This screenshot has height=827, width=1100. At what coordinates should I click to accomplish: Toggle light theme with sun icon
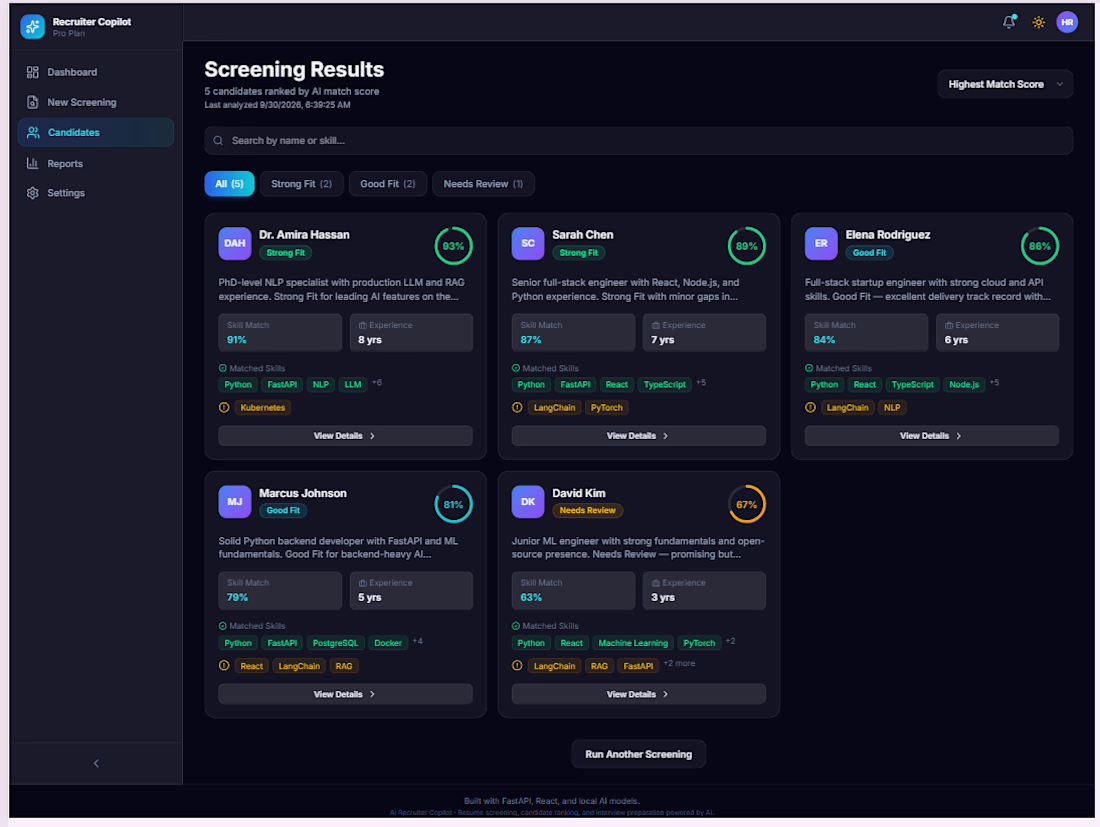1038,22
